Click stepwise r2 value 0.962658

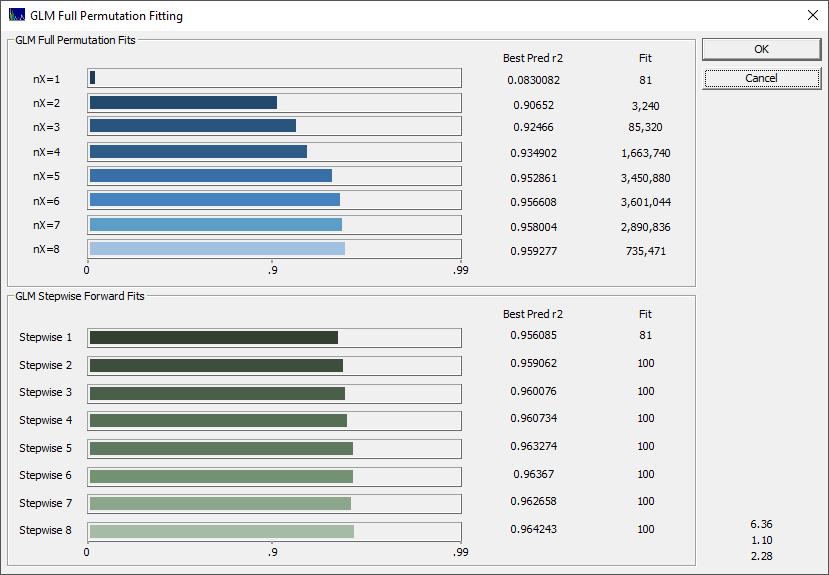click(533, 501)
